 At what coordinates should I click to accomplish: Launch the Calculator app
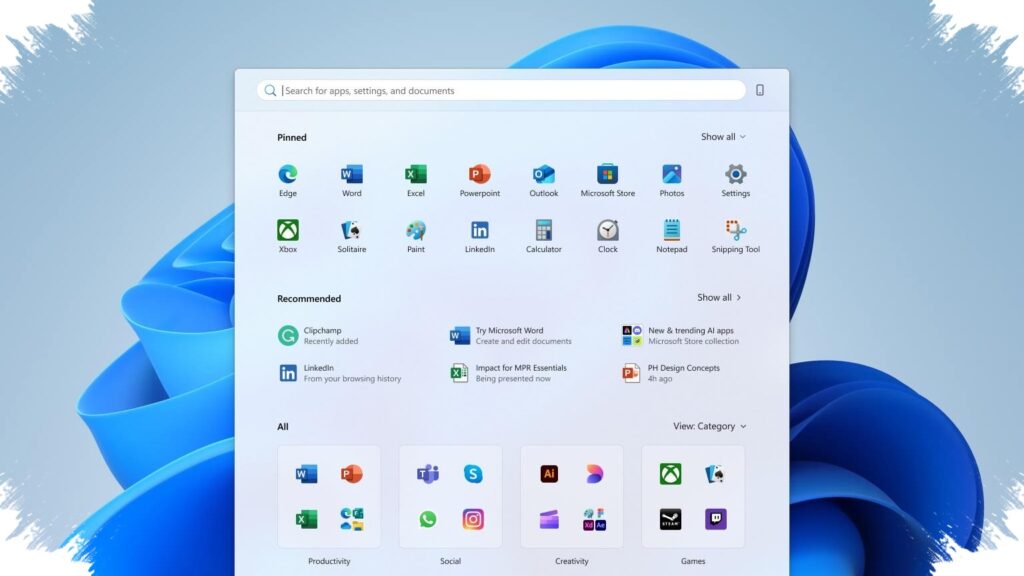coord(543,236)
